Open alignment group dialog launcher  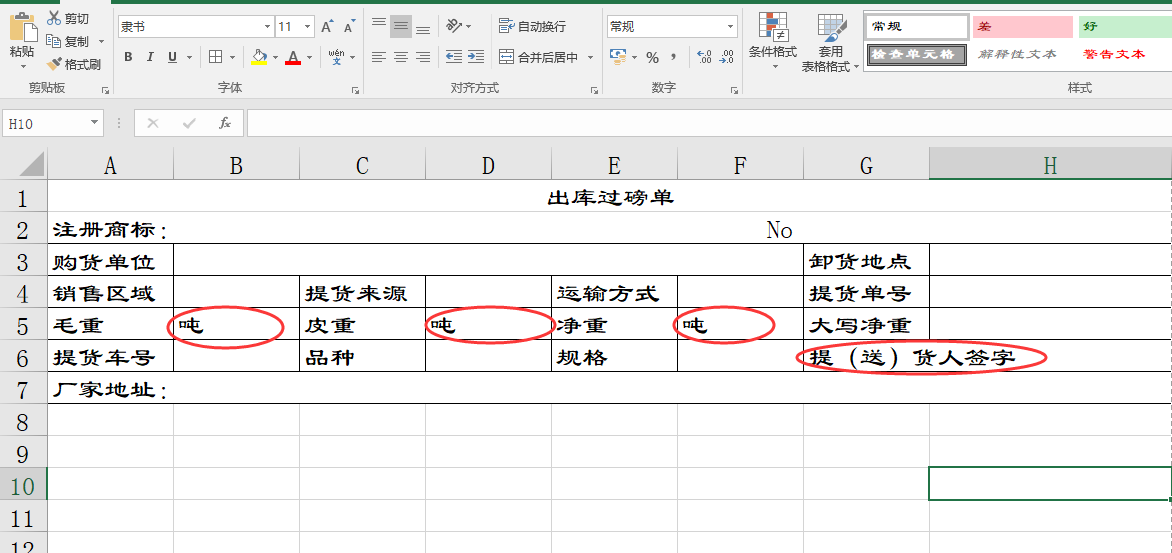pos(594,90)
